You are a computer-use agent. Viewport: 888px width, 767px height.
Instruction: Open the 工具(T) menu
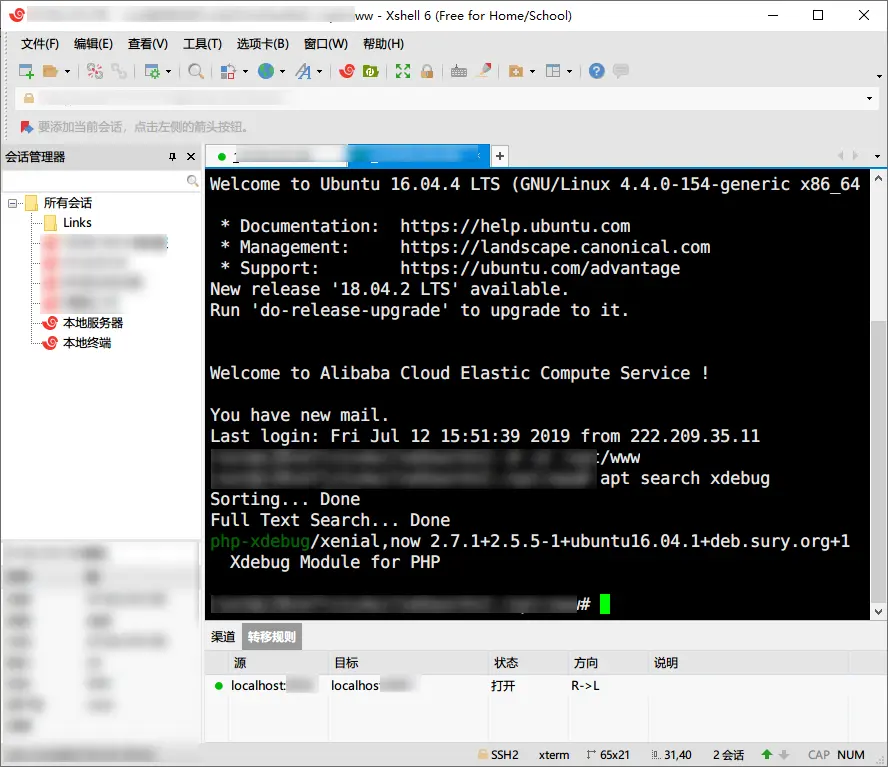click(x=202, y=44)
